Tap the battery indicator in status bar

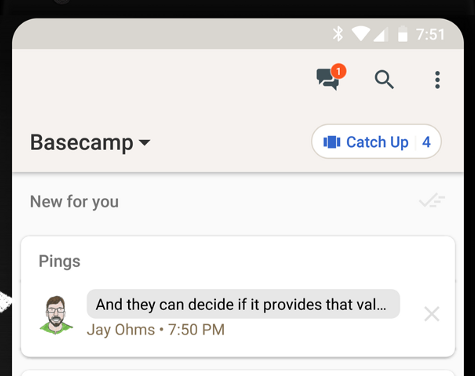tap(403, 34)
